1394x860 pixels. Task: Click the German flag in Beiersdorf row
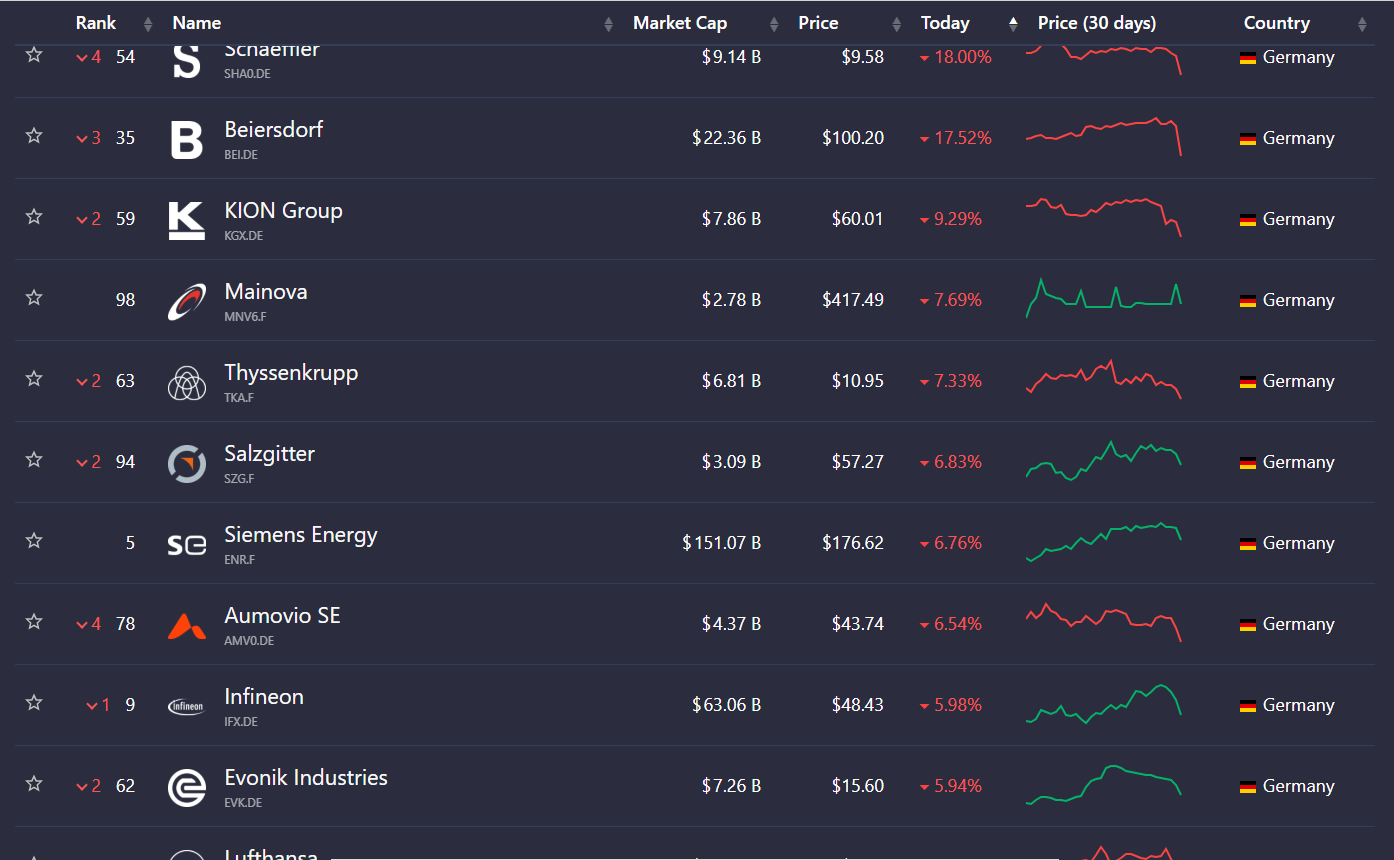click(1248, 139)
